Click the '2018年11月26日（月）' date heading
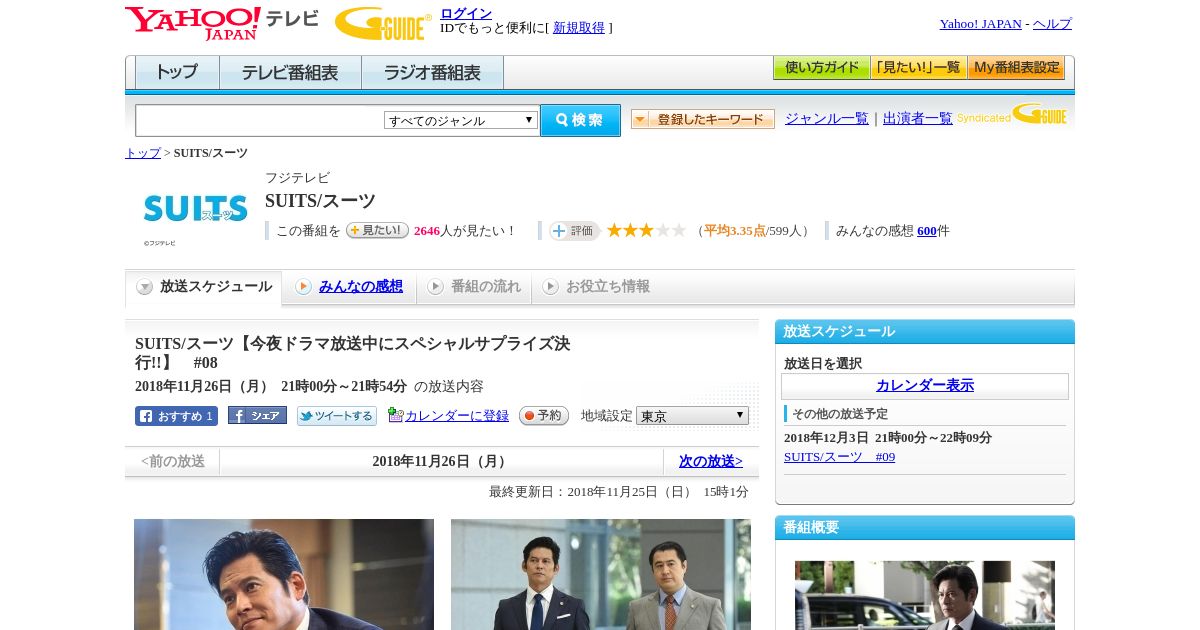Image resolution: width=1200 pixels, height=630 pixels. click(441, 461)
